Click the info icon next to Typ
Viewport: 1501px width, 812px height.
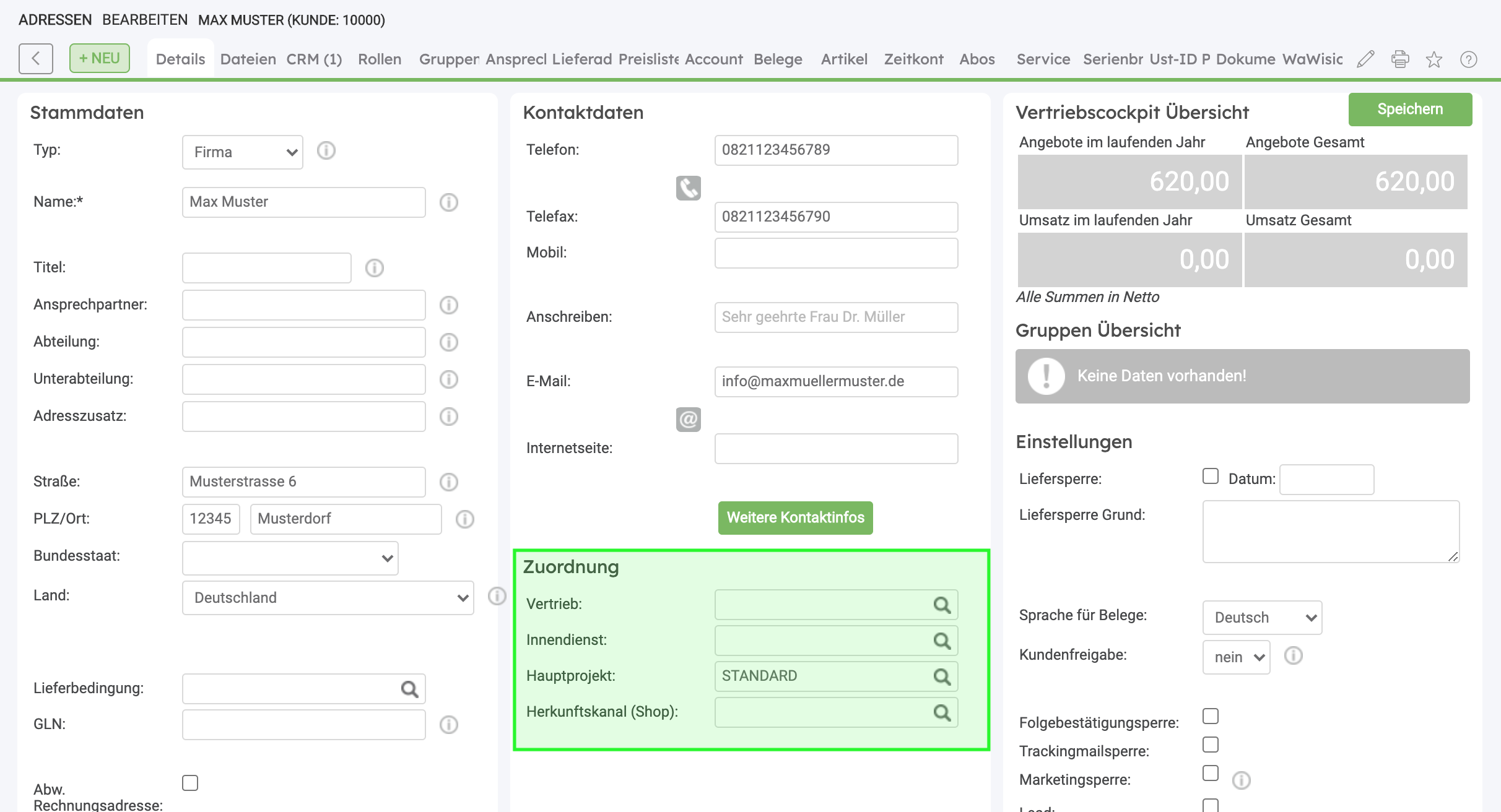tap(326, 150)
